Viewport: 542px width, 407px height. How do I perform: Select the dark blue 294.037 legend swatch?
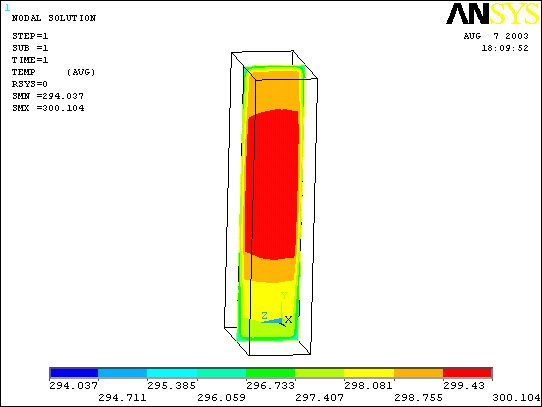(x=74, y=373)
